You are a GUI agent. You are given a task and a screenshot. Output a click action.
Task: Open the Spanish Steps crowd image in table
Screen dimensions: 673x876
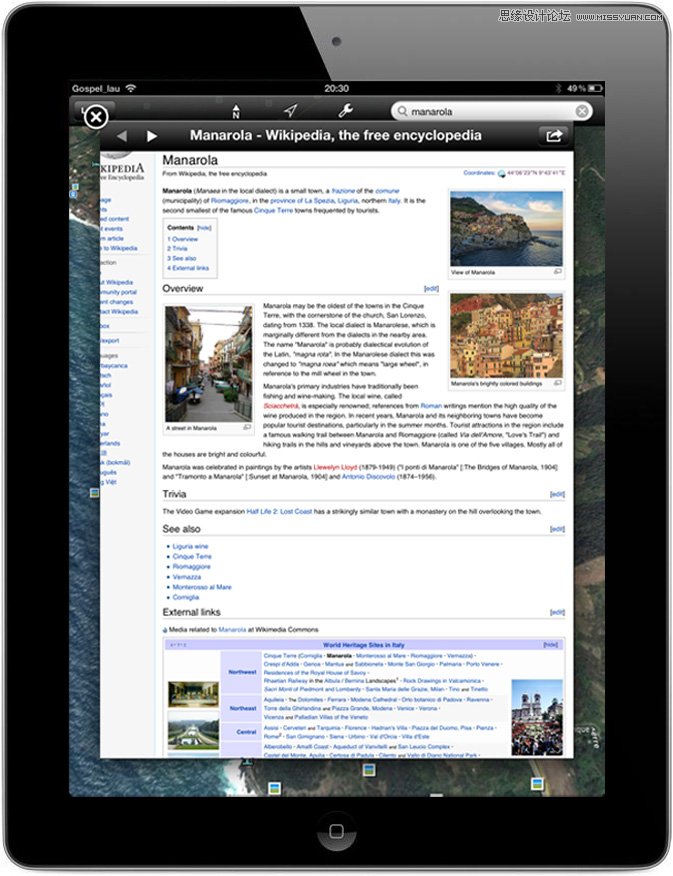[x=537, y=717]
